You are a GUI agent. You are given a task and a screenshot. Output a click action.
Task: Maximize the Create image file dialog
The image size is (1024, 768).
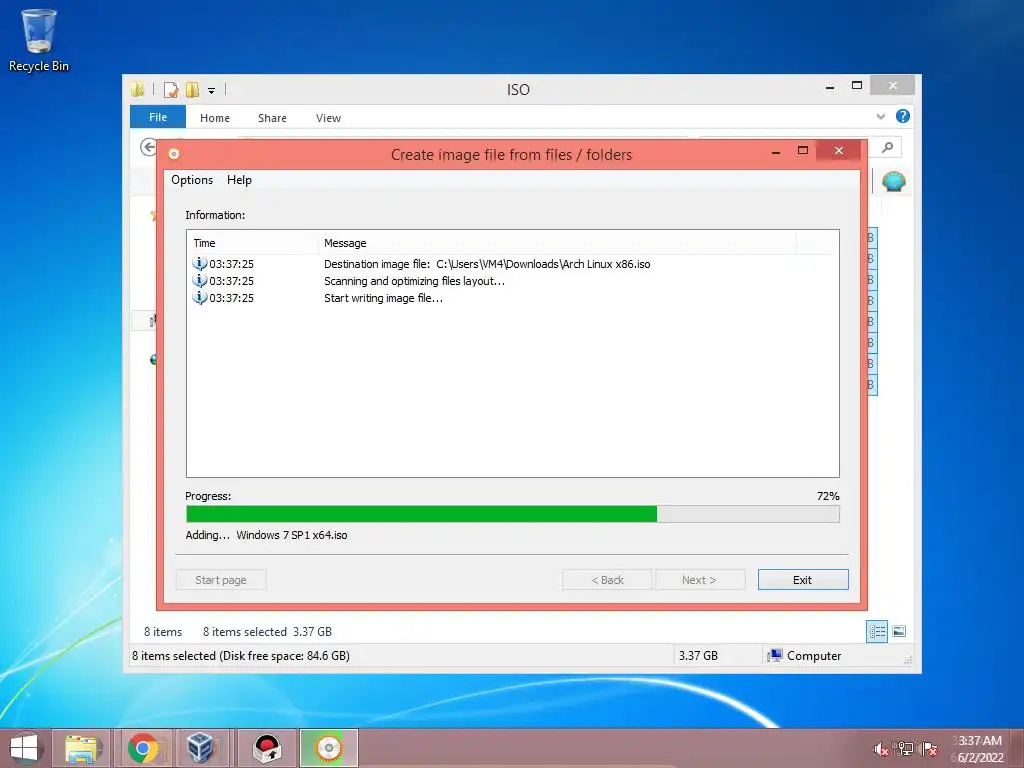click(x=803, y=151)
